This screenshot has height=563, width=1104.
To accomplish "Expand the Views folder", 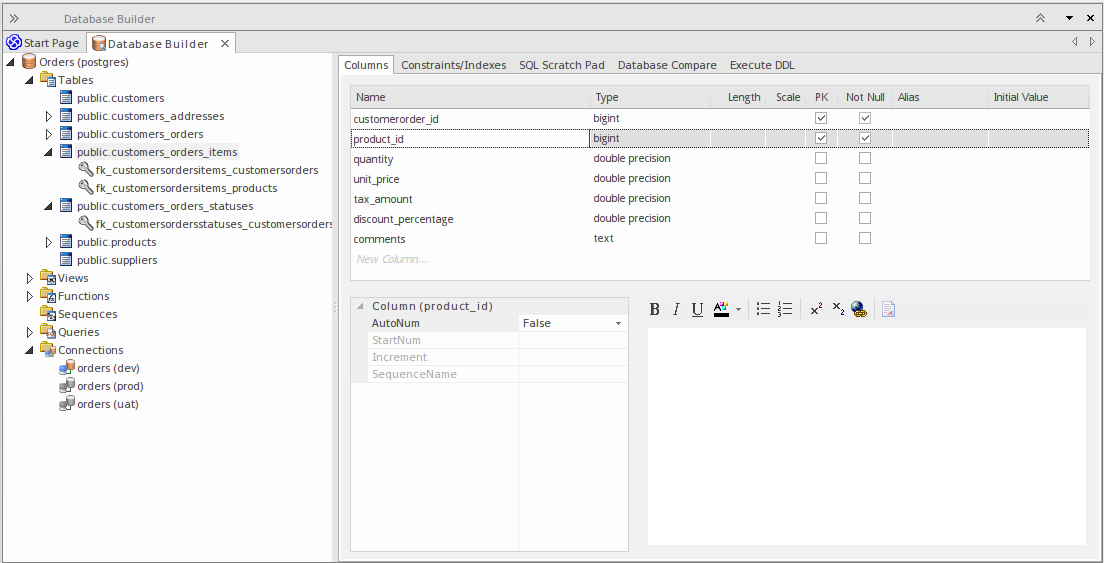I will [x=30, y=278].
